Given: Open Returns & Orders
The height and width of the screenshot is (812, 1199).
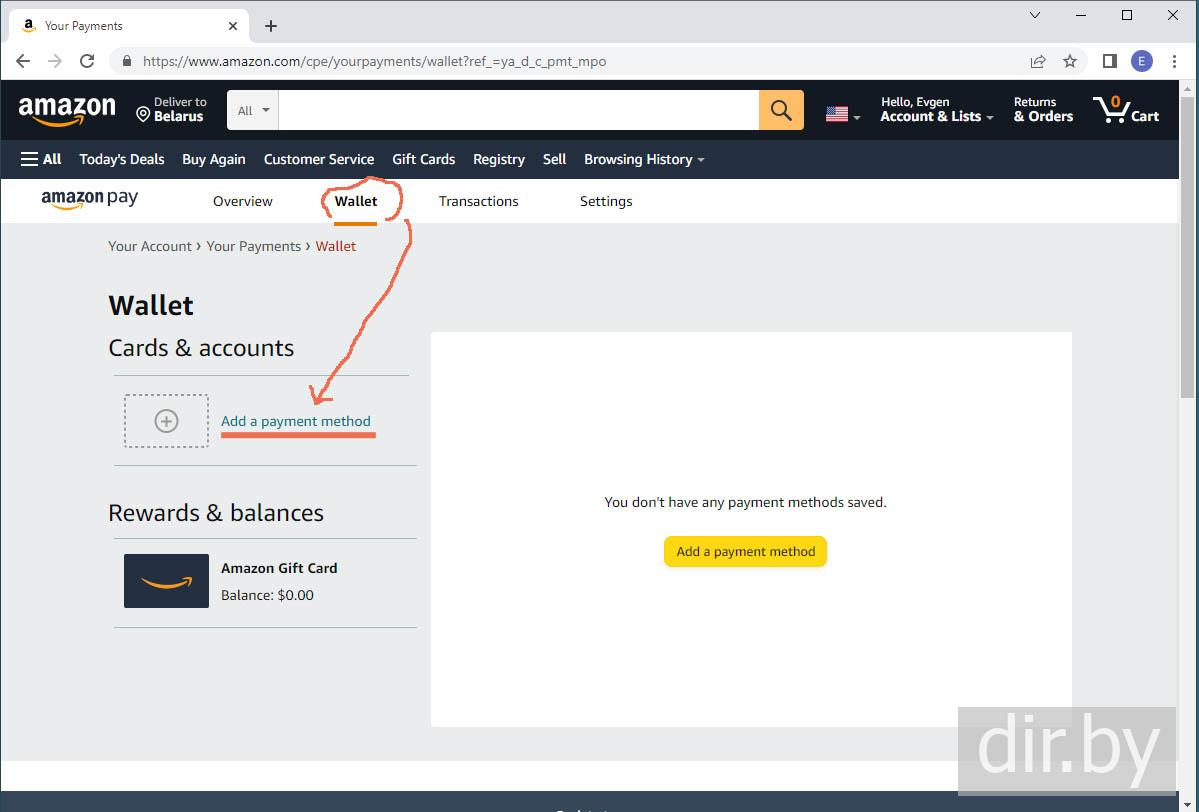Looking at the screenshot, I should [1043, 110].
